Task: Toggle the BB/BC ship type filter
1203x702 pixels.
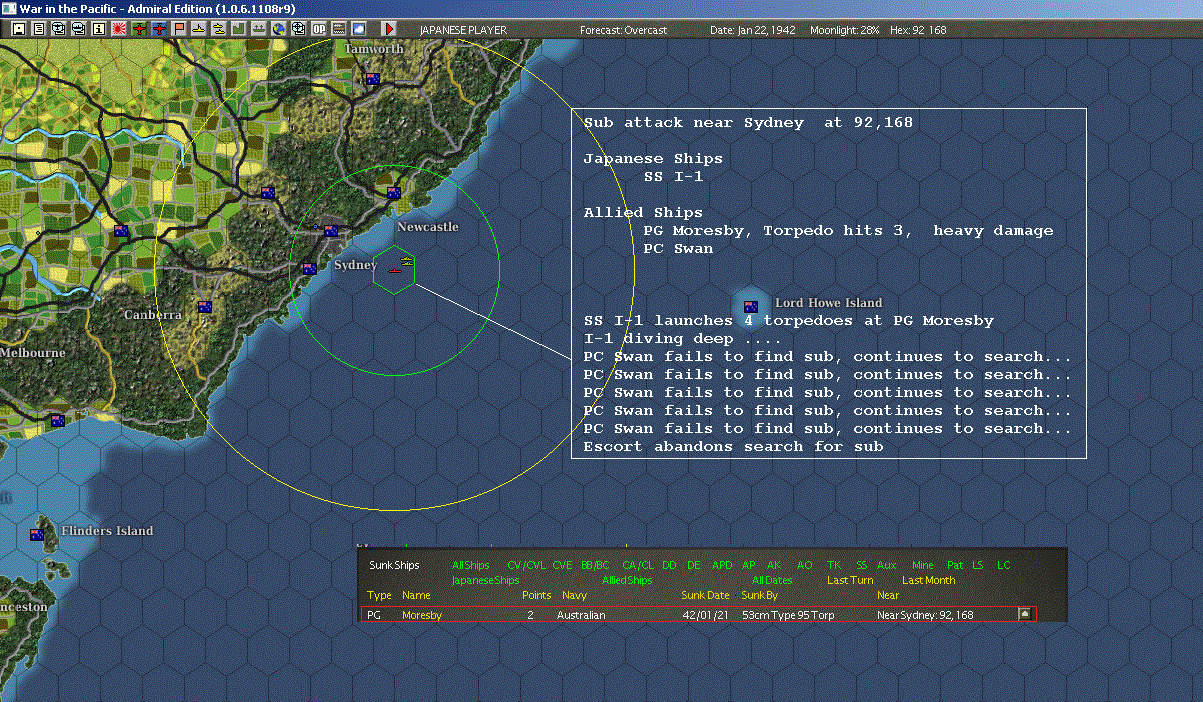Action: pos(595,565)
